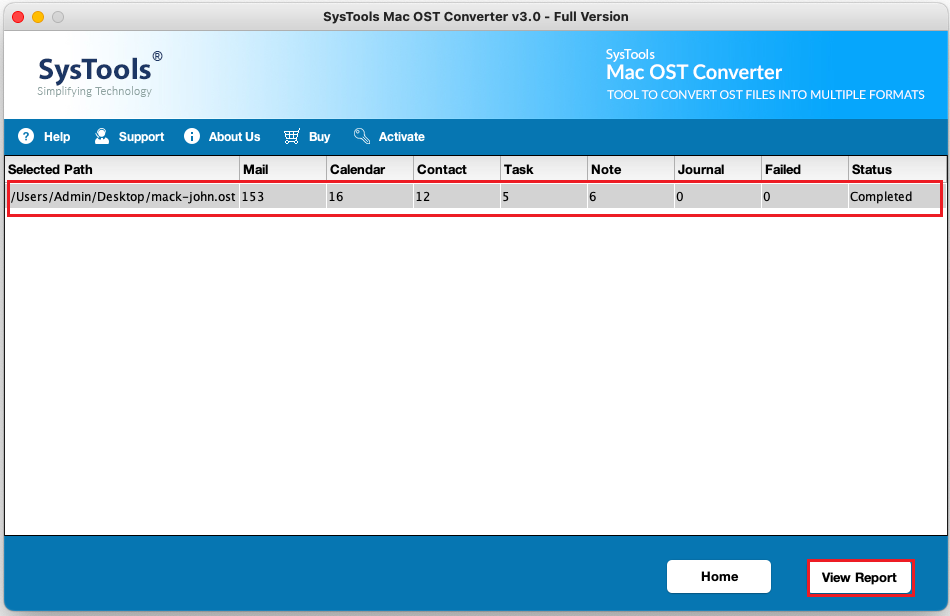
Task: Click the SysTools logo in the banner
Action: pyautogui.click(x=100, y=74)
